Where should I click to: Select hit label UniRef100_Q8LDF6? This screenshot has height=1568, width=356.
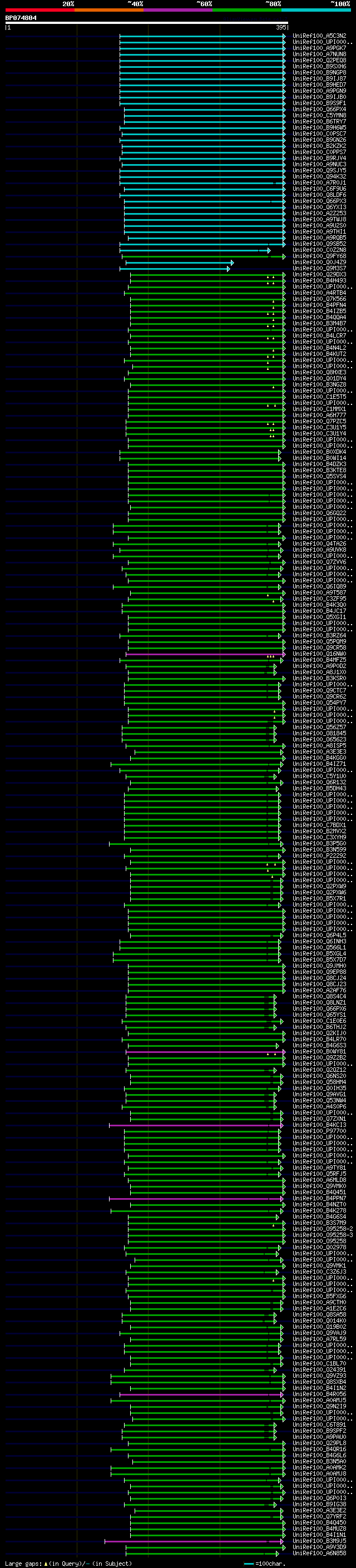coord(319,195)
